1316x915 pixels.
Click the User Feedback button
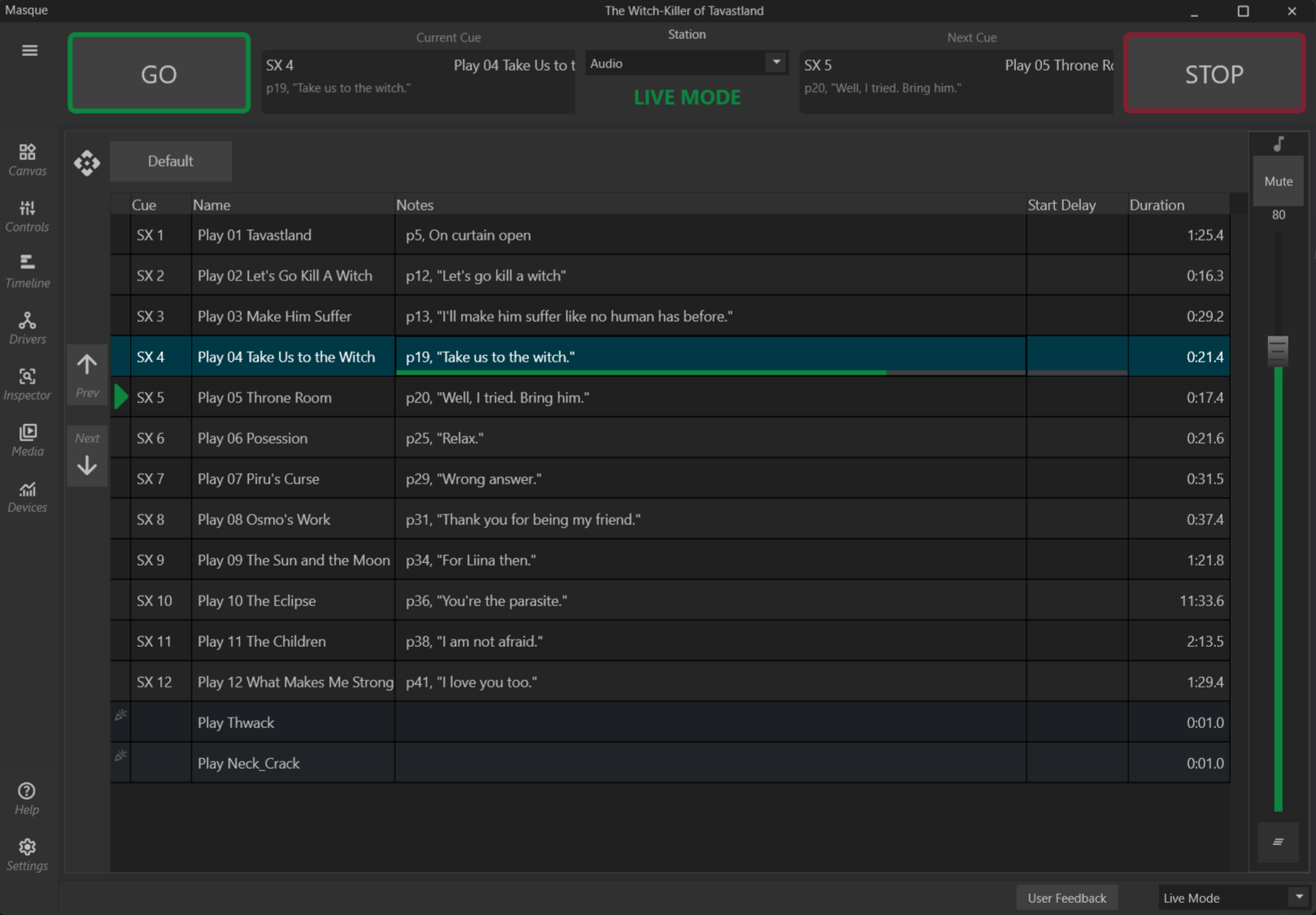click(1066, 898)
